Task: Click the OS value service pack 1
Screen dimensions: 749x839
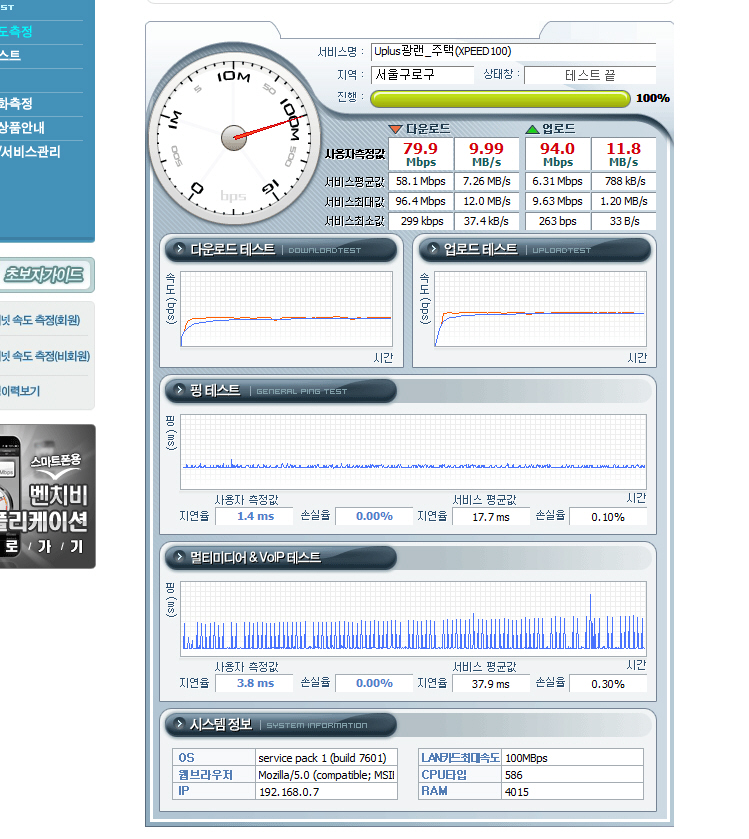Action: [x=326, y=758]
